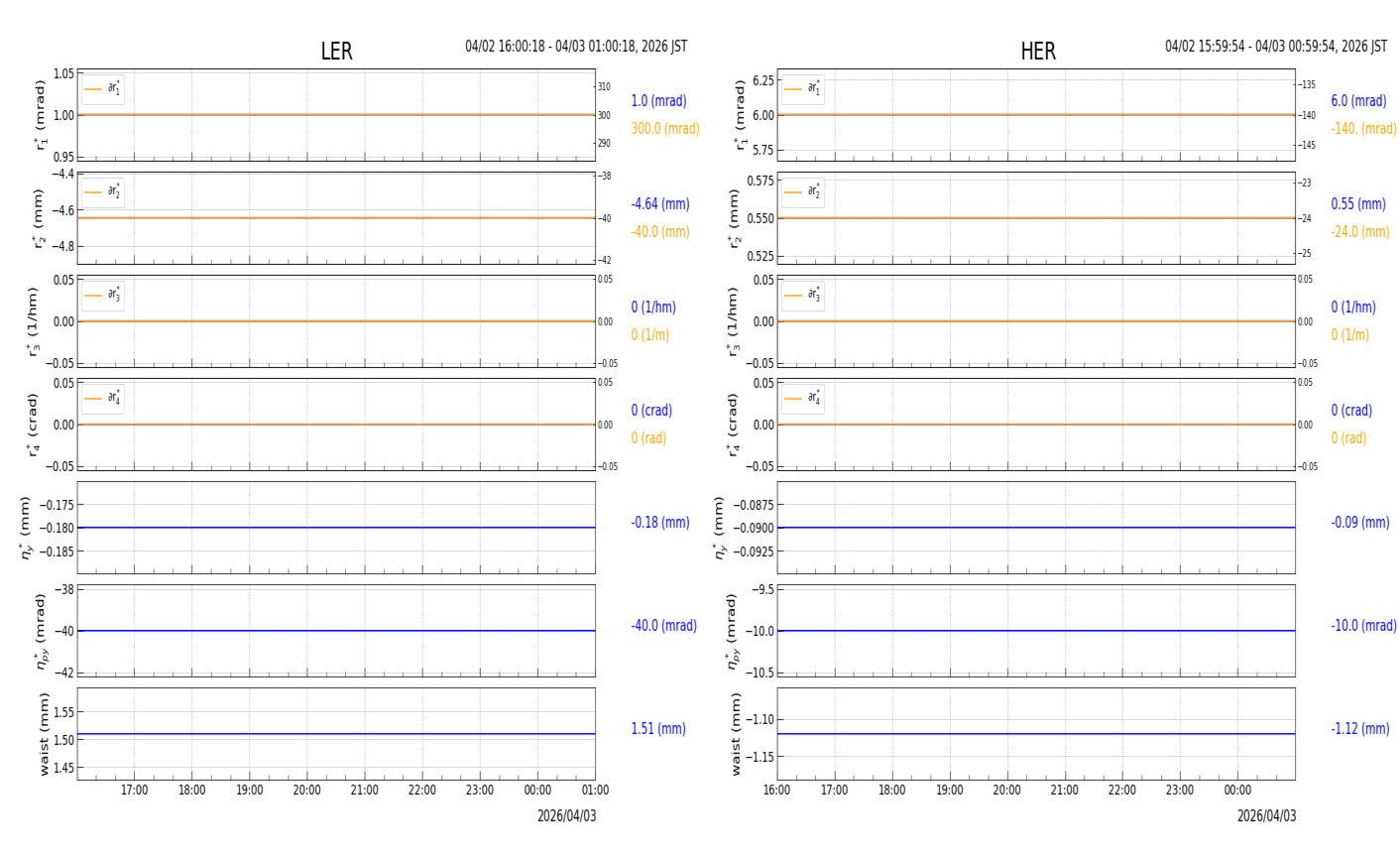The width and height of the screenshot is (1400, 857).
Task: Click the orange 300.0 (mrad) value
Action: click(x=665, y=129)
